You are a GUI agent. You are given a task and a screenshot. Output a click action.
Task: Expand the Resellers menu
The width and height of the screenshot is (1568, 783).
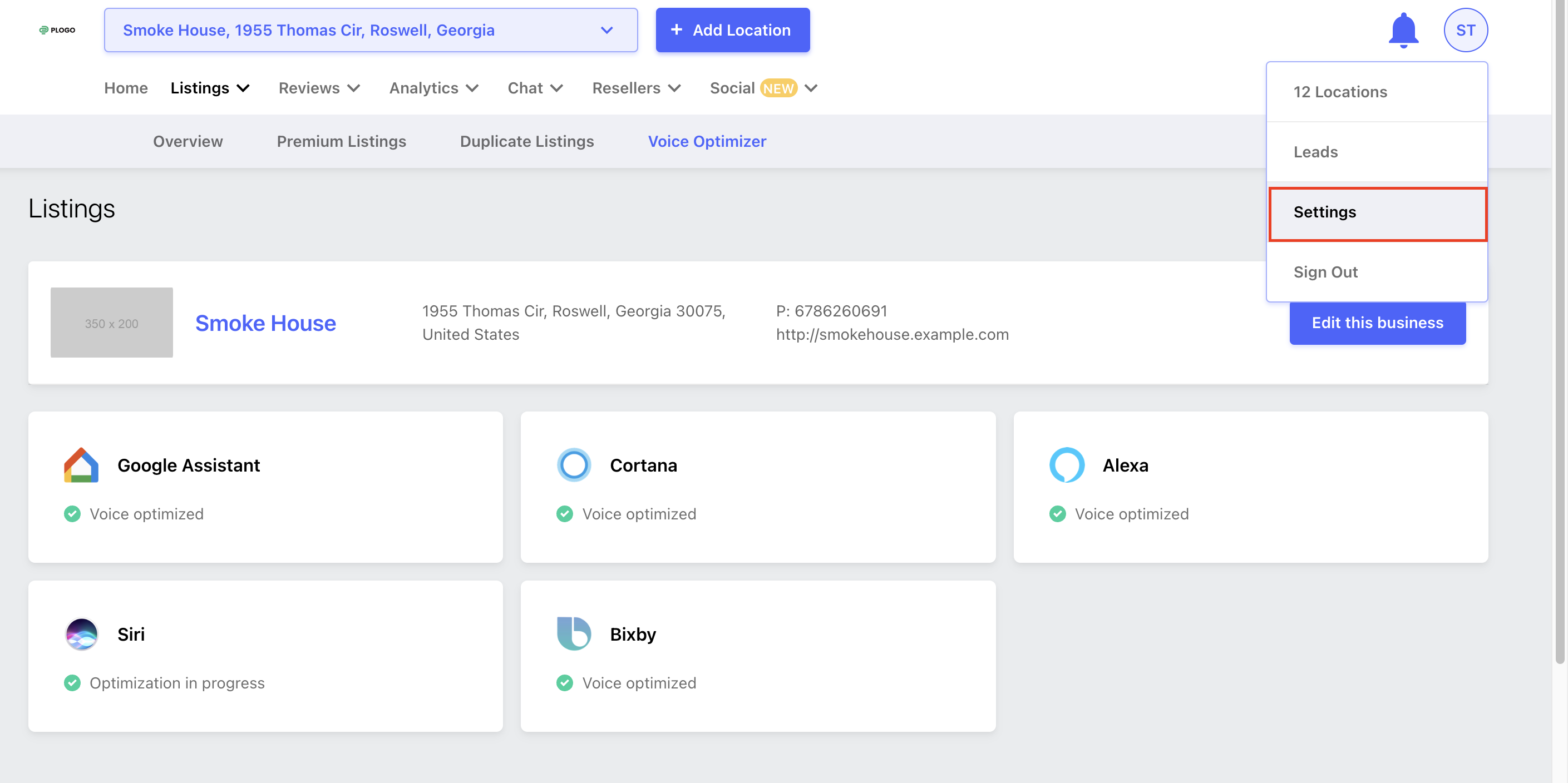[x=637, y=88]
